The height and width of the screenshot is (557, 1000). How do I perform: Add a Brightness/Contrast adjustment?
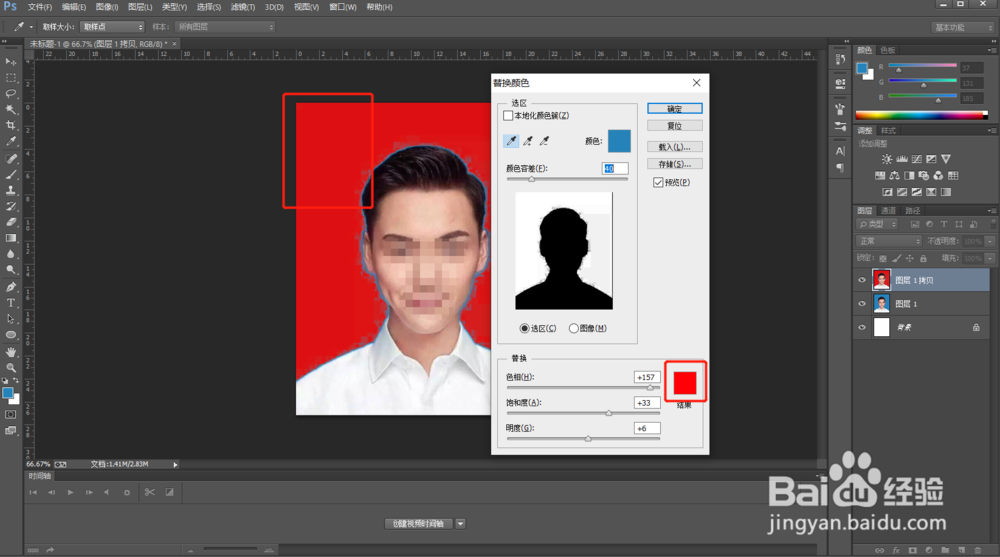(x=886, y=159)
